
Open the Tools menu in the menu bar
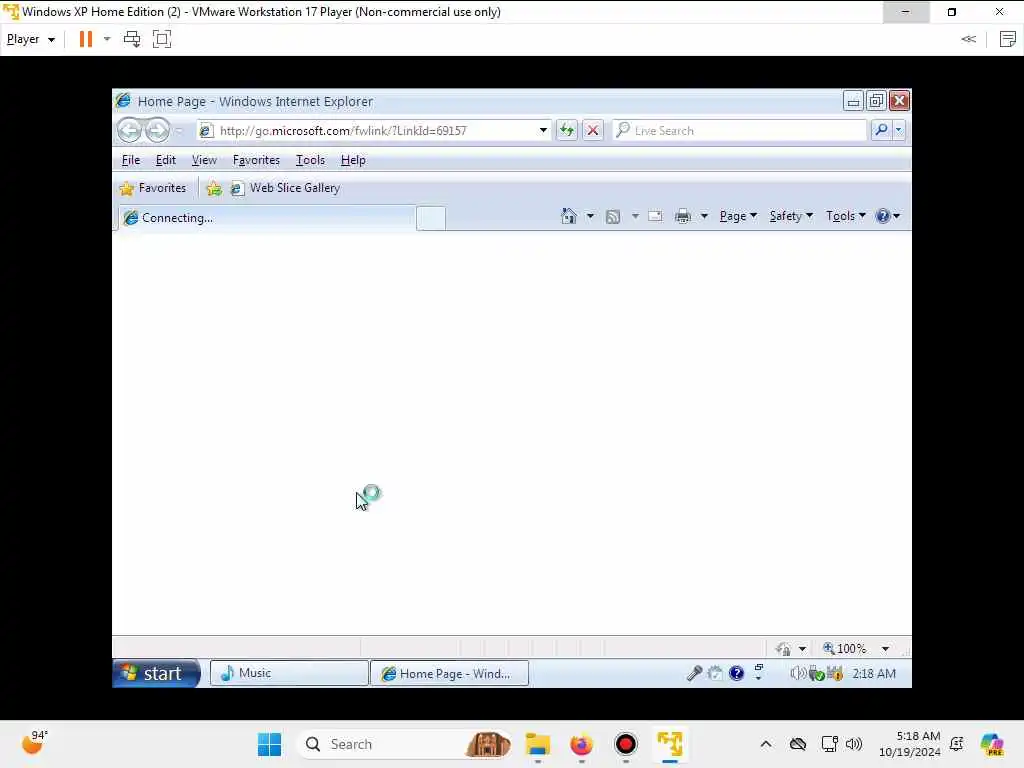click(x=310, y=160)
